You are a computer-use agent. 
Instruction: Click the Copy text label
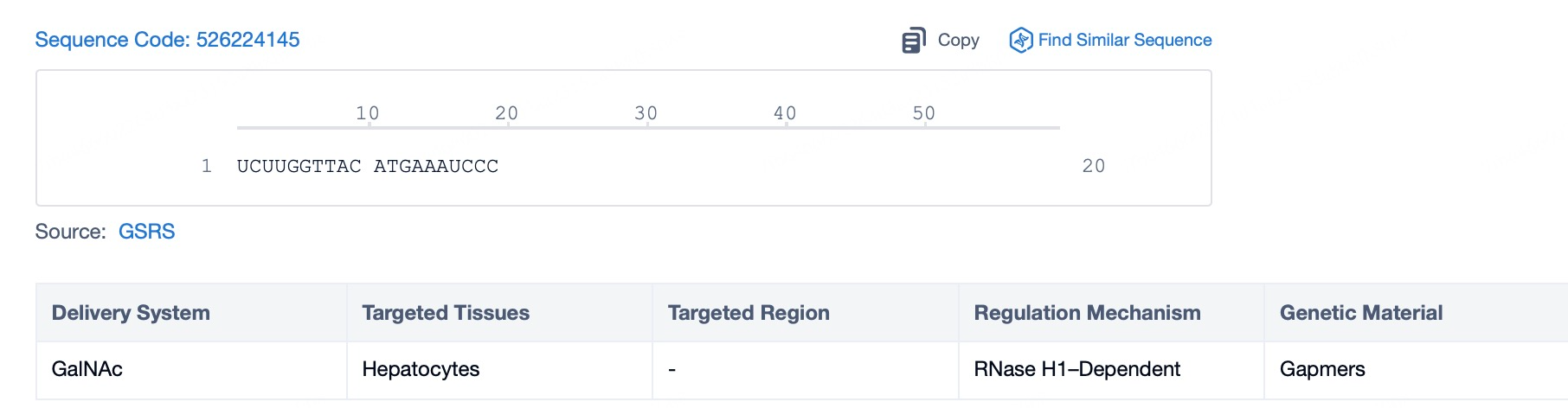[x=958, y=40]
